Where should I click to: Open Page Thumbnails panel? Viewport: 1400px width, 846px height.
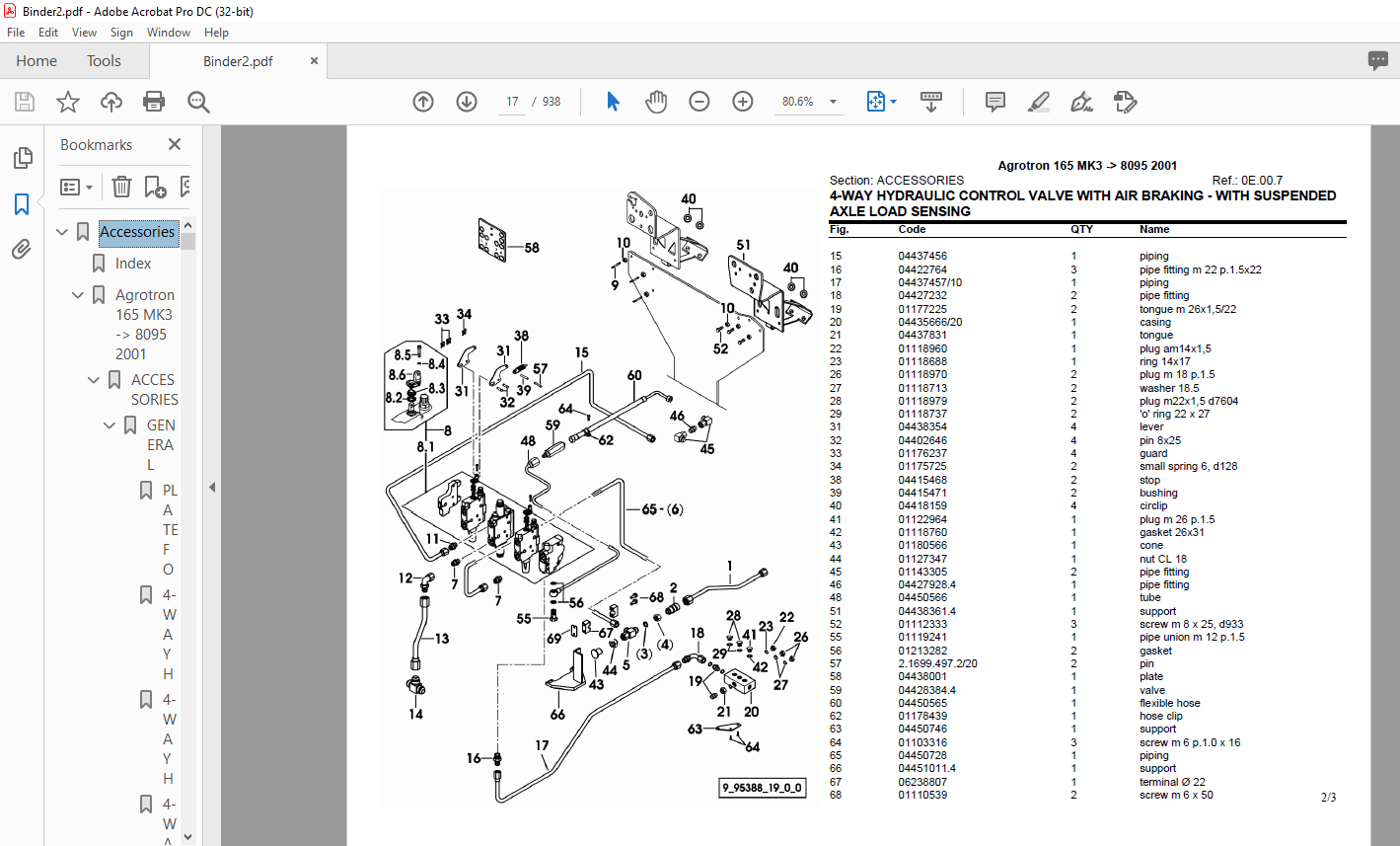coord(22,158)
